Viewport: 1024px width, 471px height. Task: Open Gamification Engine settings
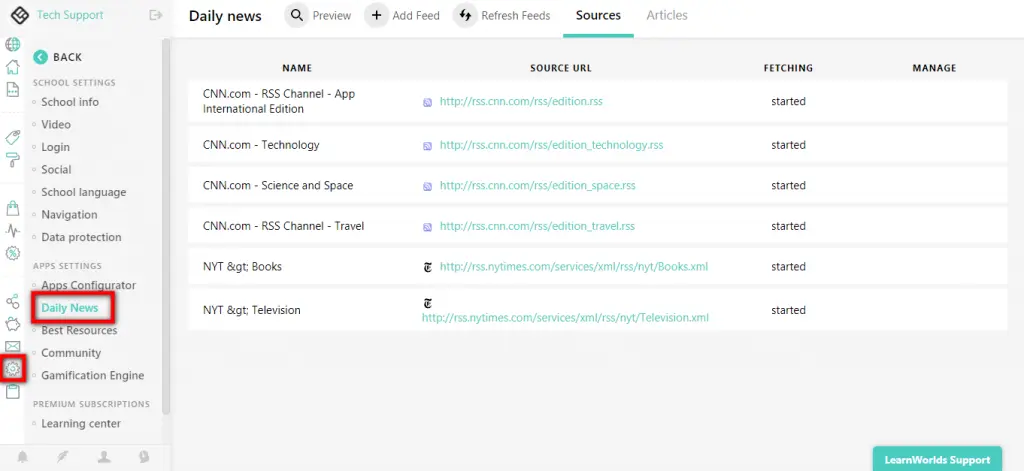92,375
